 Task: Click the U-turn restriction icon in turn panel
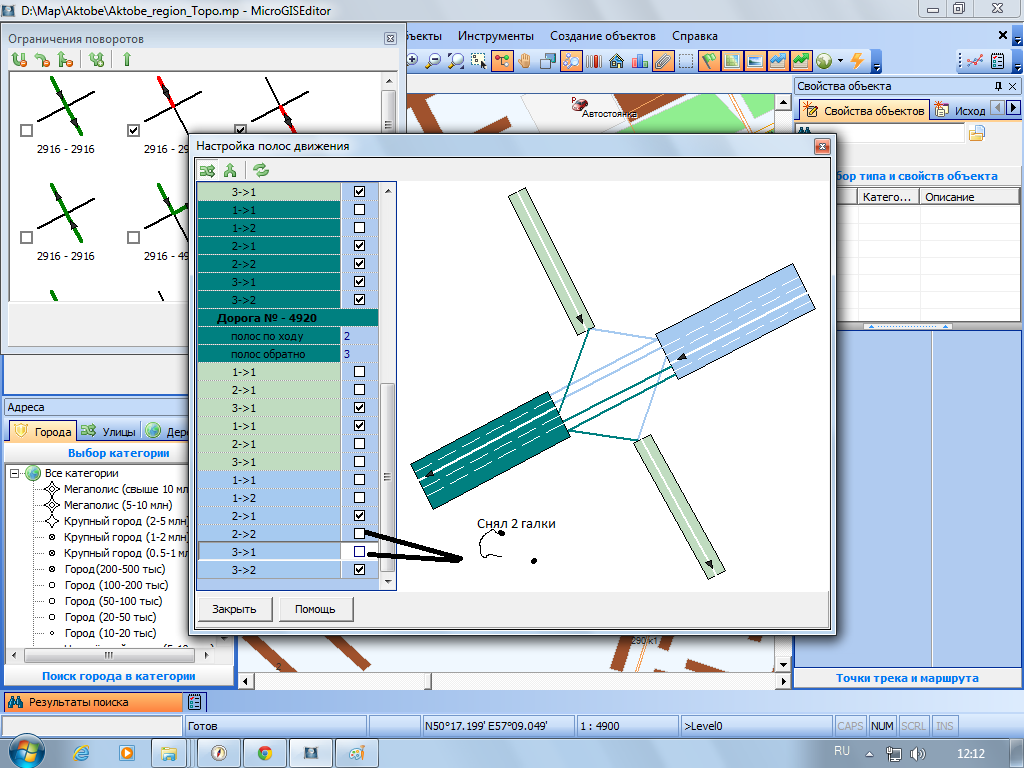click(x=19, y=60)
